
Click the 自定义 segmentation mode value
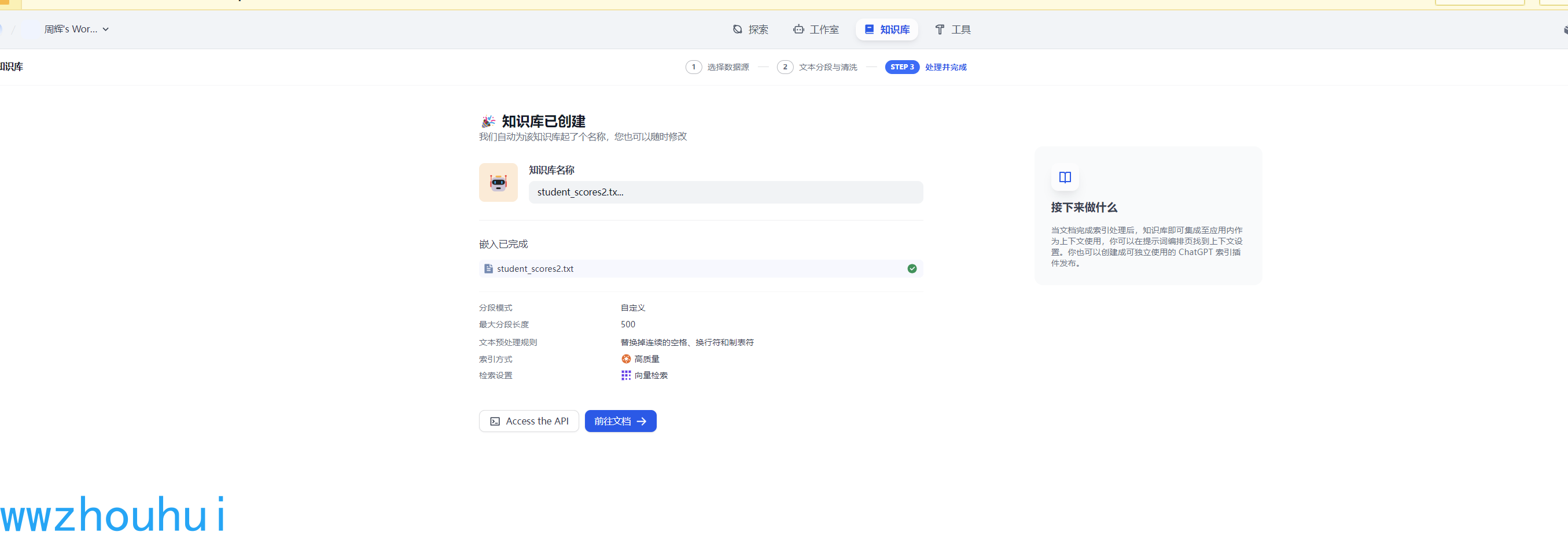tap(632, 308)
